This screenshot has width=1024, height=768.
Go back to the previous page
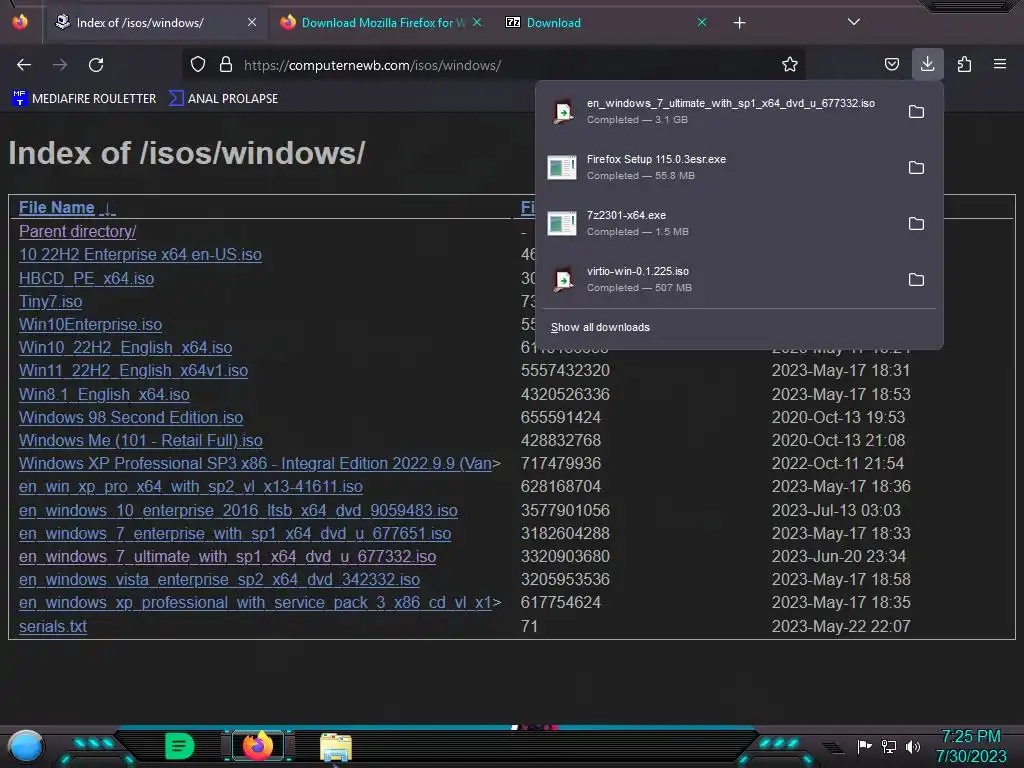24,65
